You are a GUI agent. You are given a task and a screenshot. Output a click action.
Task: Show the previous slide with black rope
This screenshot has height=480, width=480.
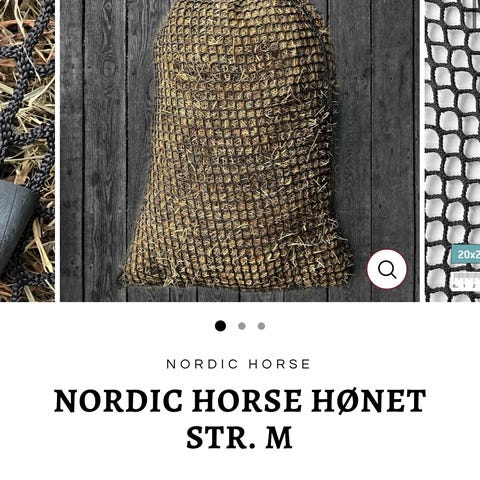[27, 151]
